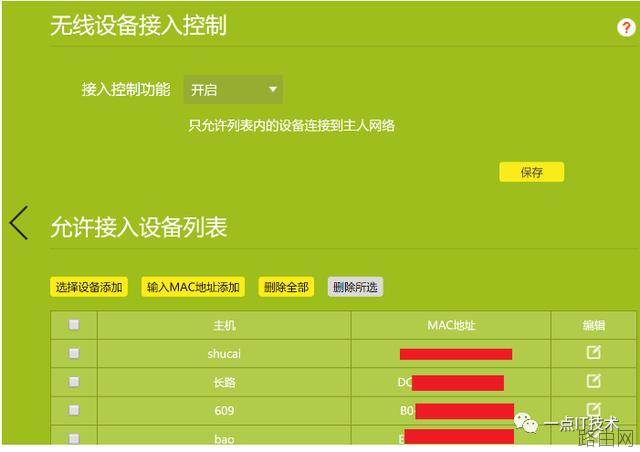The height and width of the screenshot is (452, 640).
Task: Open the 接入控制功能 dropdown showing 开启
Action: [233, 89]
